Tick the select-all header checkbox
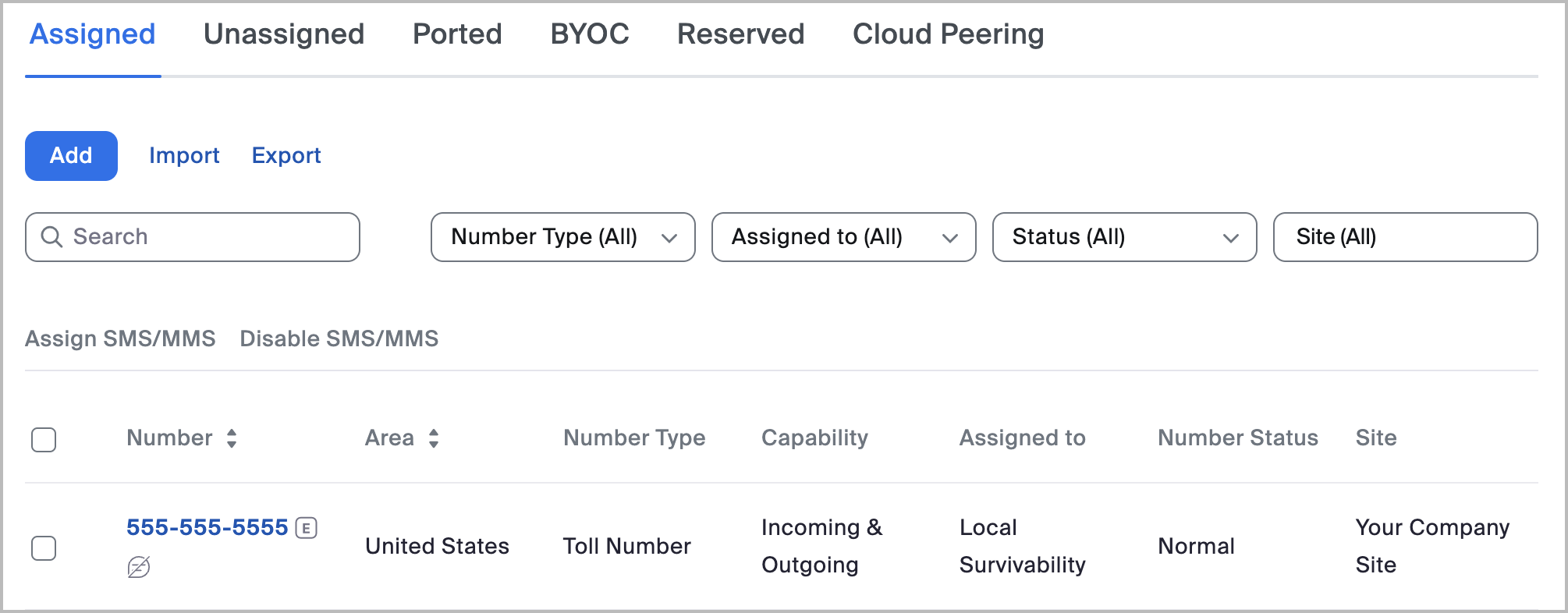Viewport: 1568px width, 613px height. 44,440
